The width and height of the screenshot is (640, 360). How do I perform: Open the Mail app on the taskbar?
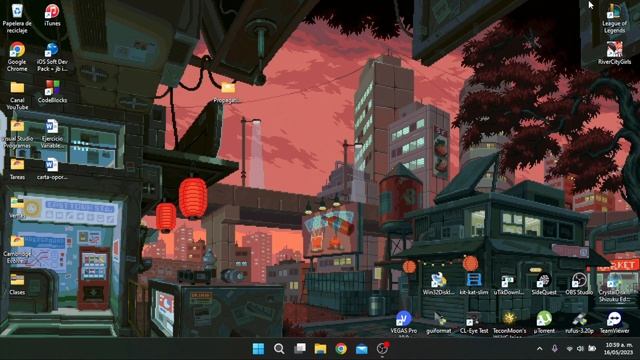(x=362, y=349)
